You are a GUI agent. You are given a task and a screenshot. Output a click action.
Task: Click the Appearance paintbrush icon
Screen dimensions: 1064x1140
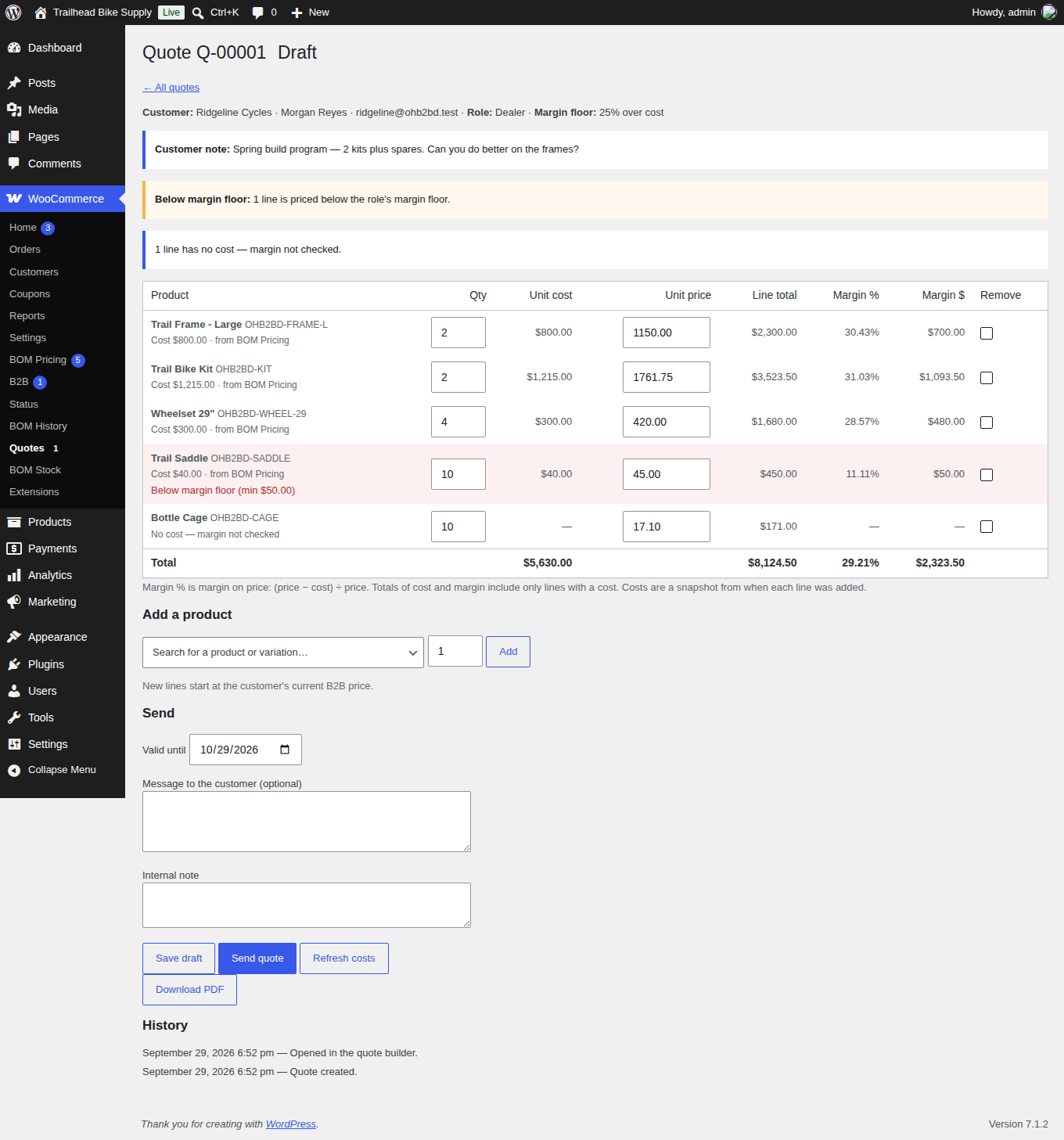click(14, 637)
